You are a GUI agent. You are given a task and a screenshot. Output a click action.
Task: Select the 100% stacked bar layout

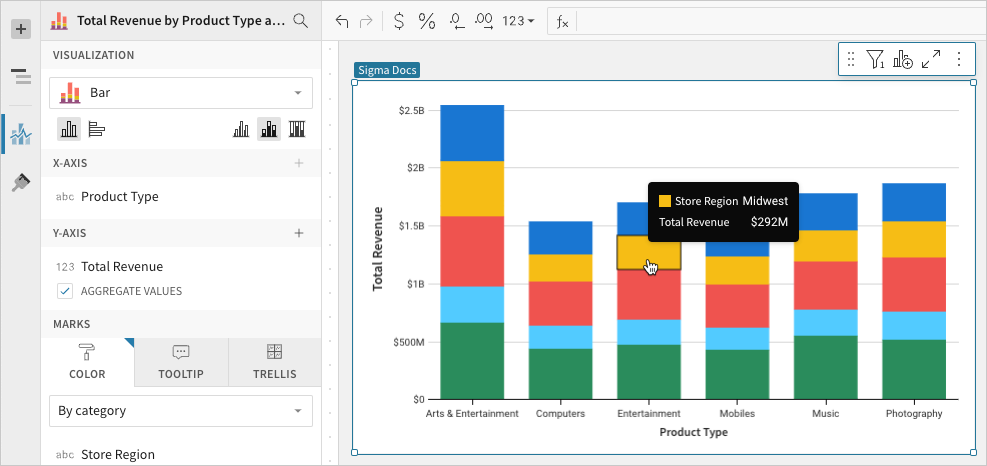pyautogui.click(x=297, y=129)
